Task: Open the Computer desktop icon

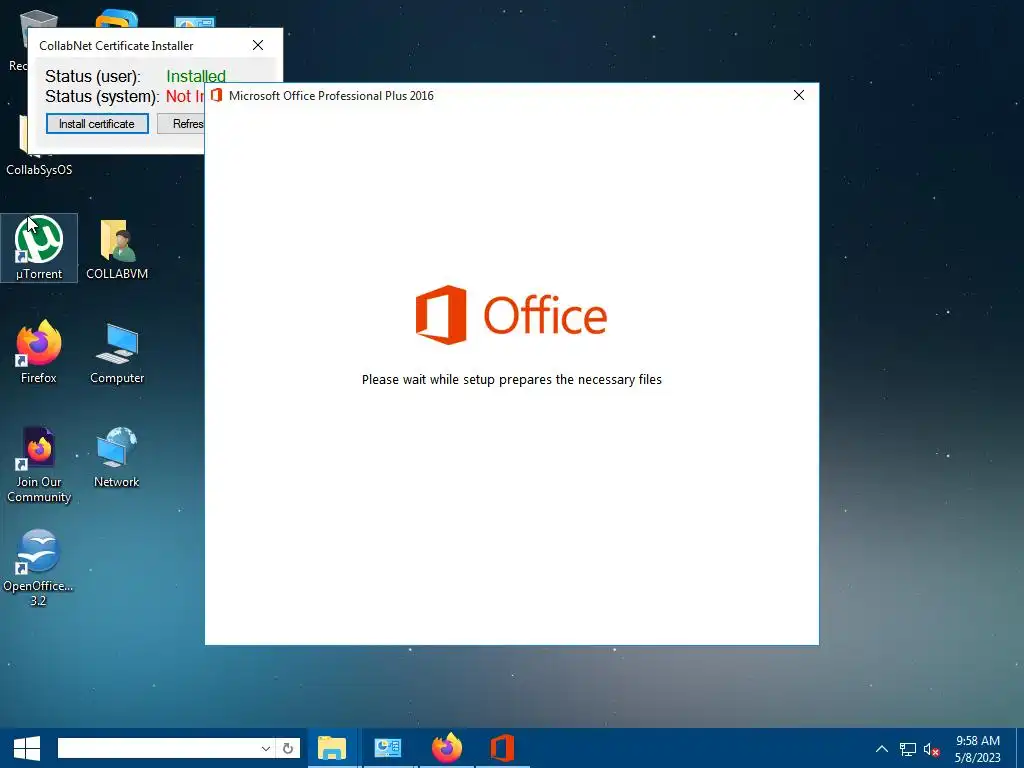Action: pos(117,351)
